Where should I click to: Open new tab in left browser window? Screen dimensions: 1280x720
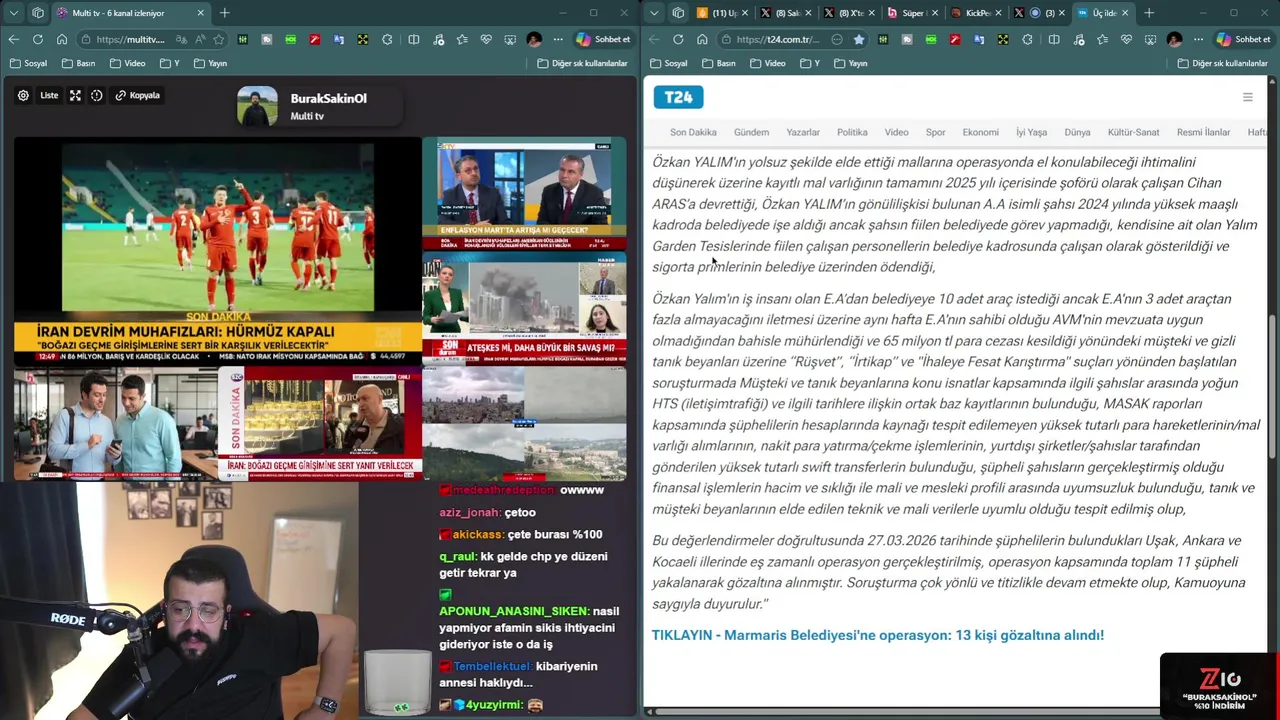[224, 13]
